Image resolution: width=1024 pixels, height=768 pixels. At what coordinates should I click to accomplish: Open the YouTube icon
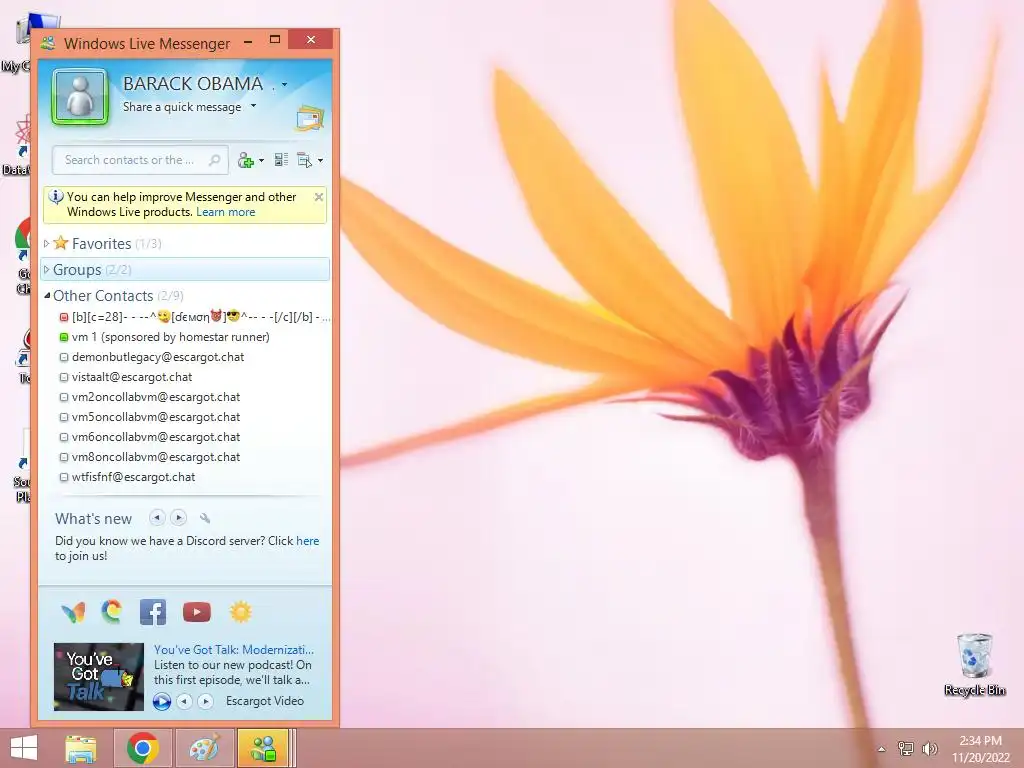(197, 612)
